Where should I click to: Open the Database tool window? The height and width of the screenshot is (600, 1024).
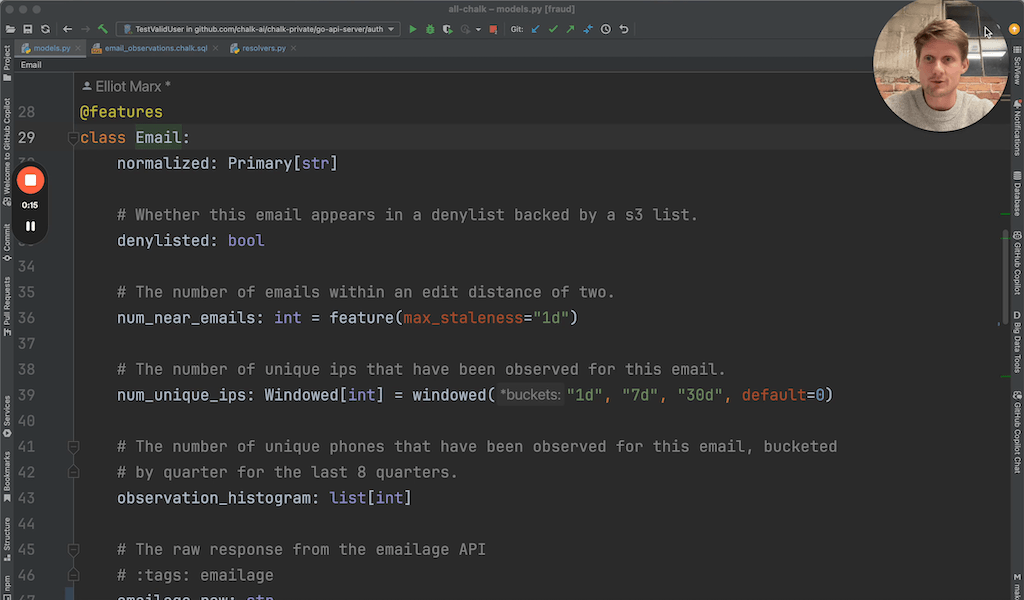pos(1016,199)
